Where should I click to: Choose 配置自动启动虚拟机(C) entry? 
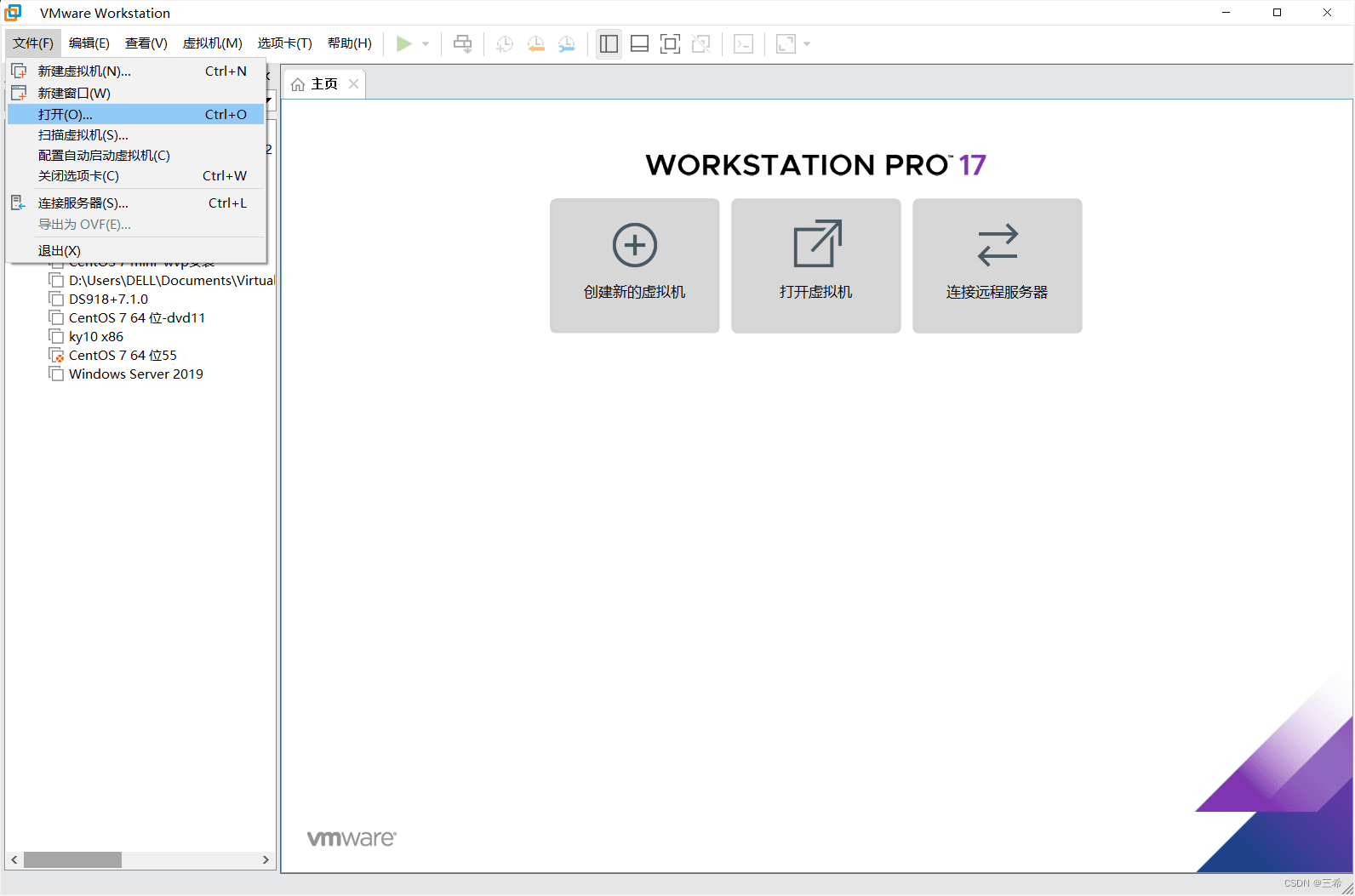coord(136,156)
